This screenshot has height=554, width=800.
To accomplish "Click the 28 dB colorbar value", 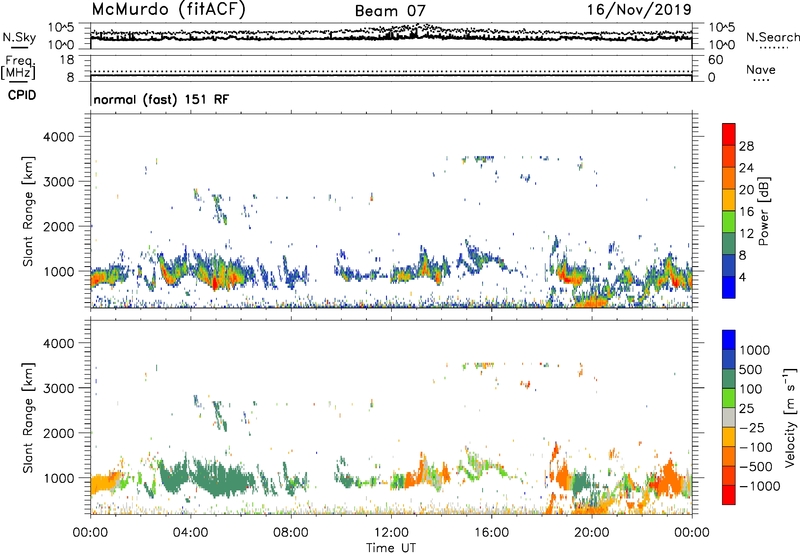I will click(x=746, y=146).
